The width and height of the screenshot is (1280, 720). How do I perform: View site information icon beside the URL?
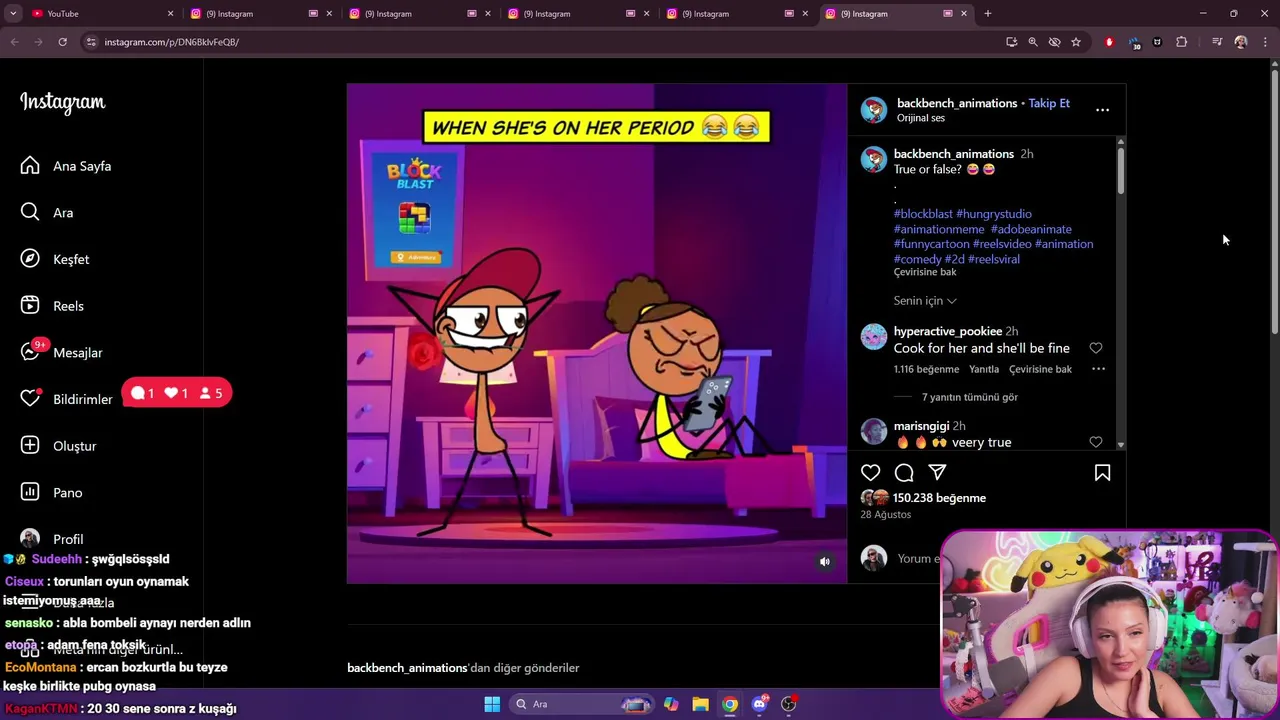click(x=91, y=42)
